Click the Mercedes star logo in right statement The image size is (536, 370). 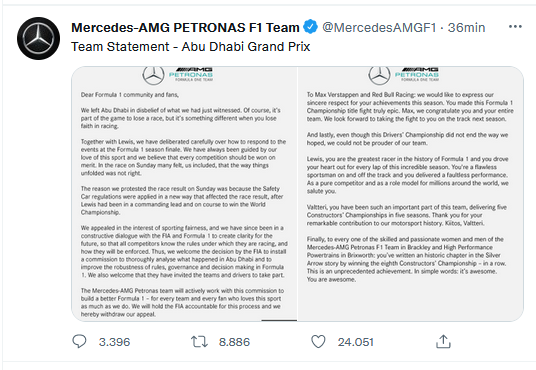click(x=379, y=76)
